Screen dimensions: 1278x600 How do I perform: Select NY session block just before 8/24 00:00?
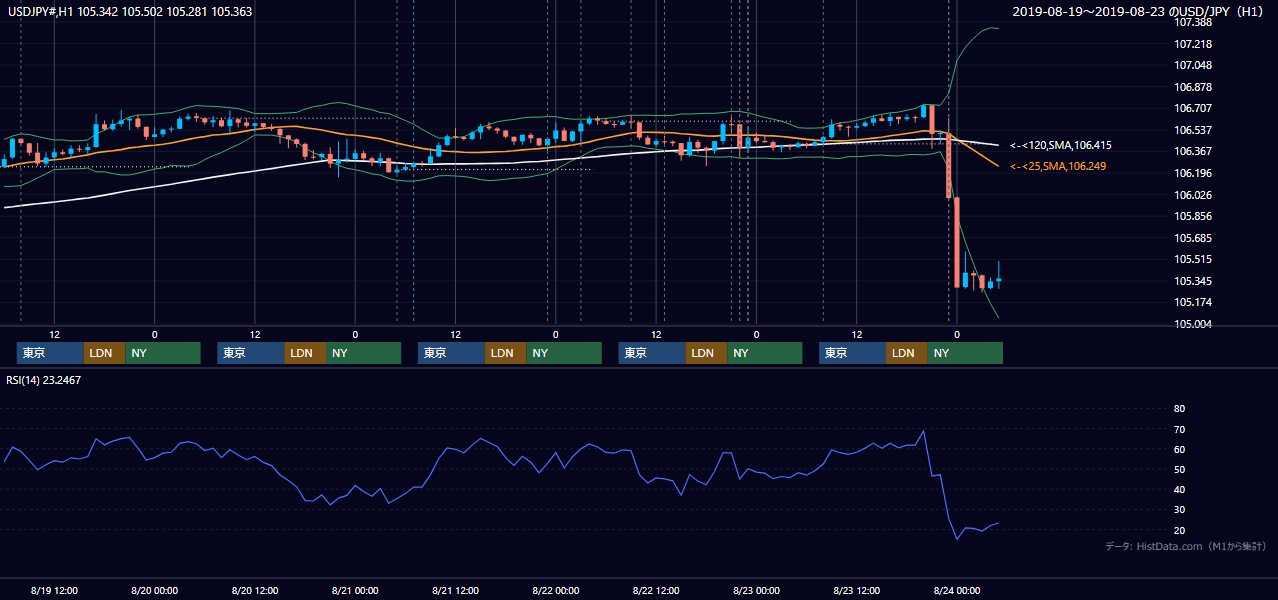[x=965, y=353]
